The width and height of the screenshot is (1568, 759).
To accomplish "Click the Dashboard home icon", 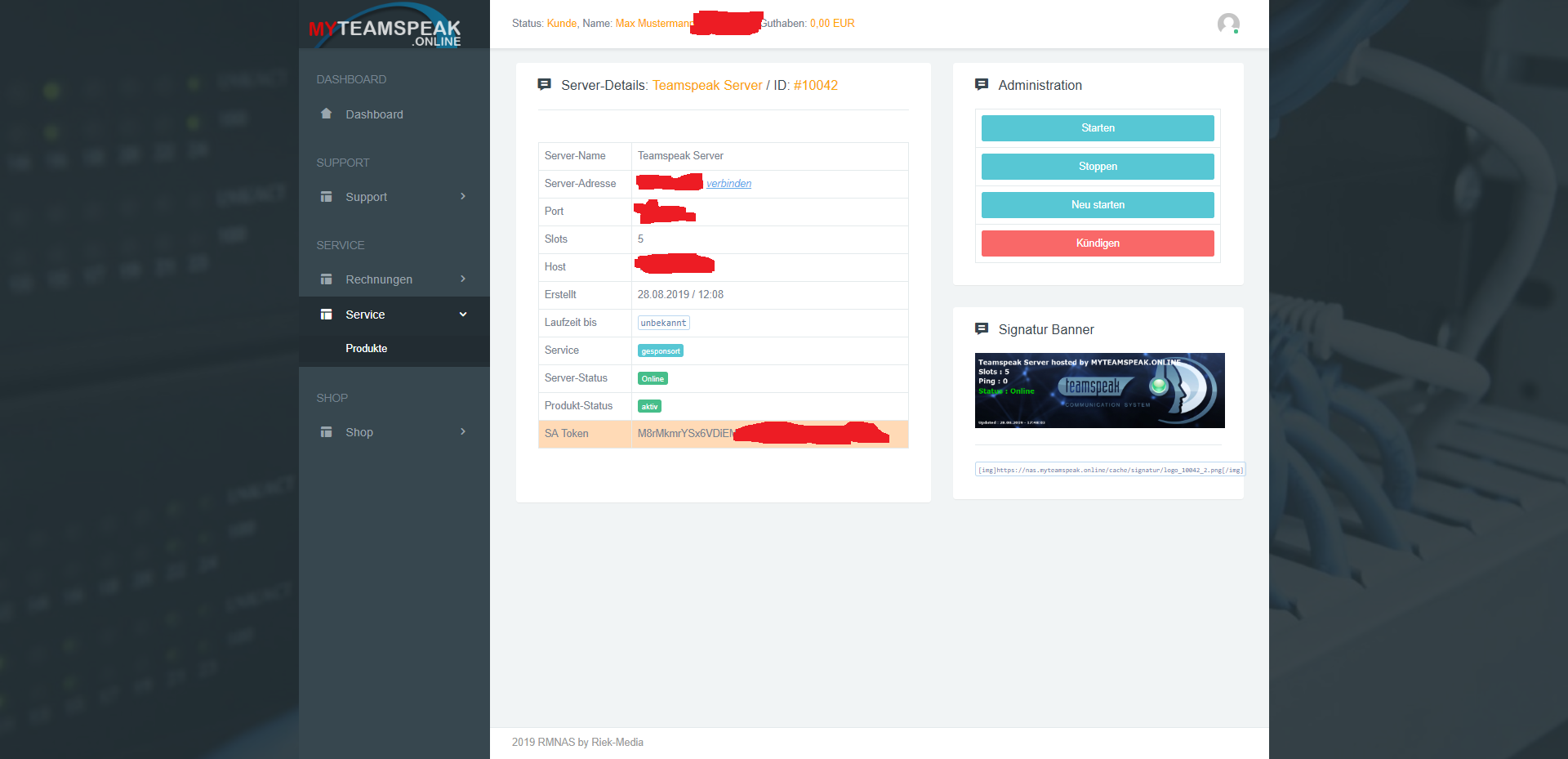I will coord(327,114).
